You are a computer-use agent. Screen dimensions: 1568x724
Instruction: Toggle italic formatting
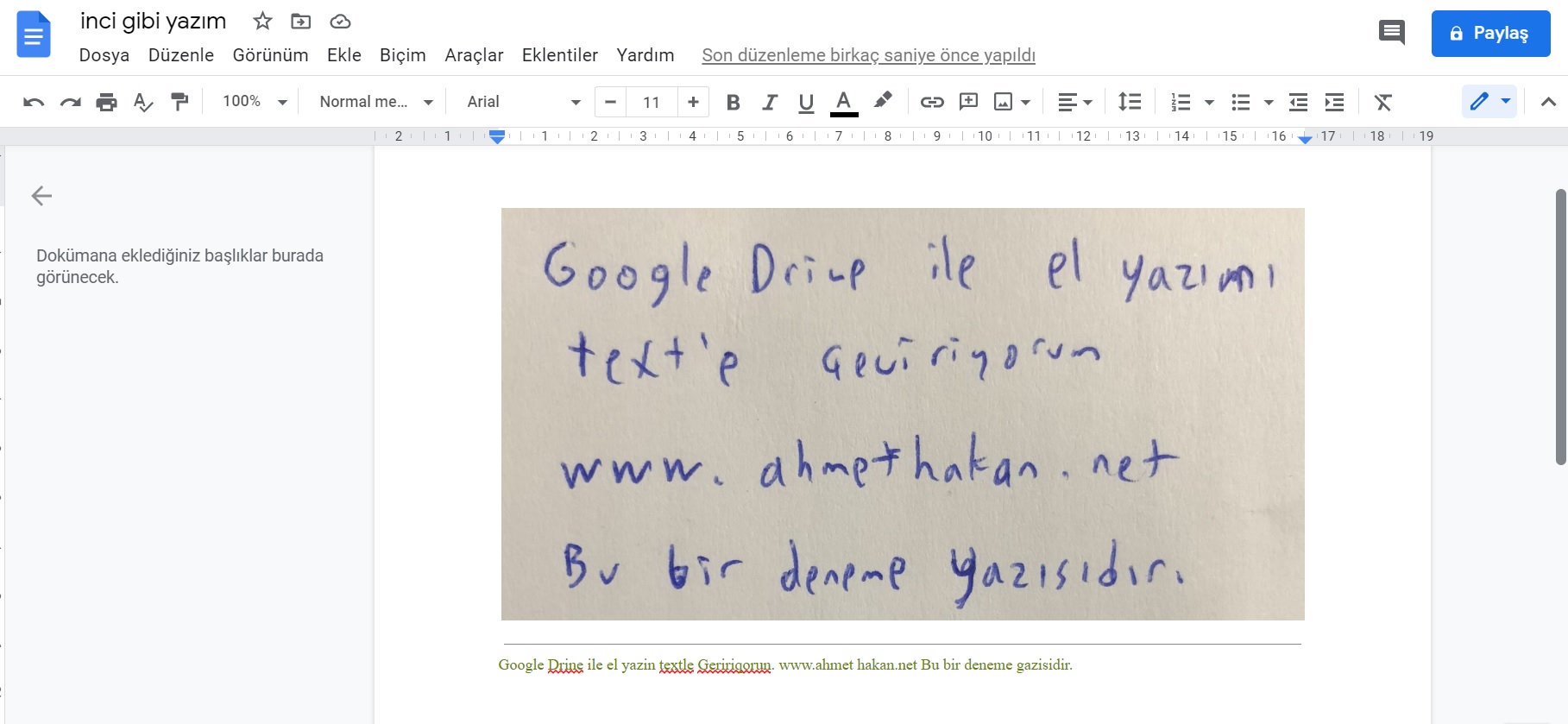coord(769,102)
